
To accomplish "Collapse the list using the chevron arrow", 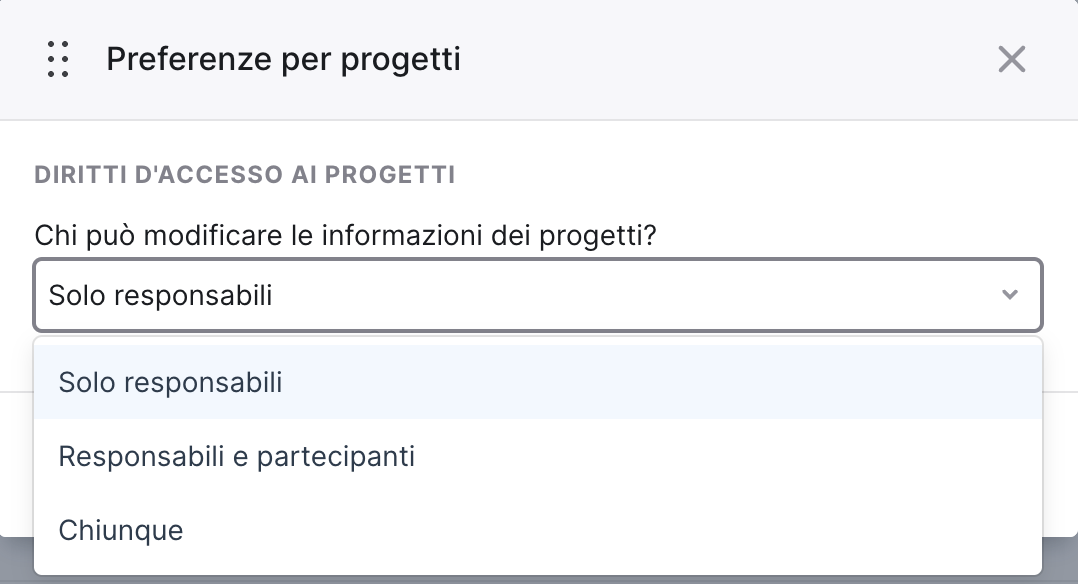I will [1009, 295].
